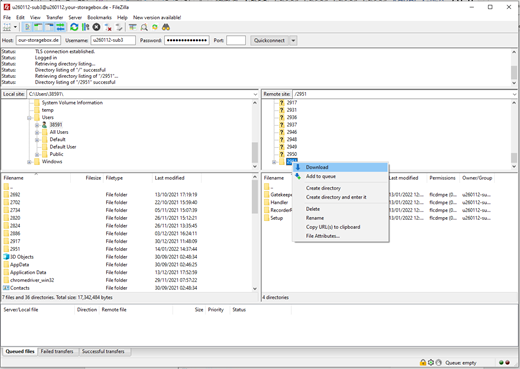Toggle the transfer queue display
520x369 pixels.
[60, 27]
